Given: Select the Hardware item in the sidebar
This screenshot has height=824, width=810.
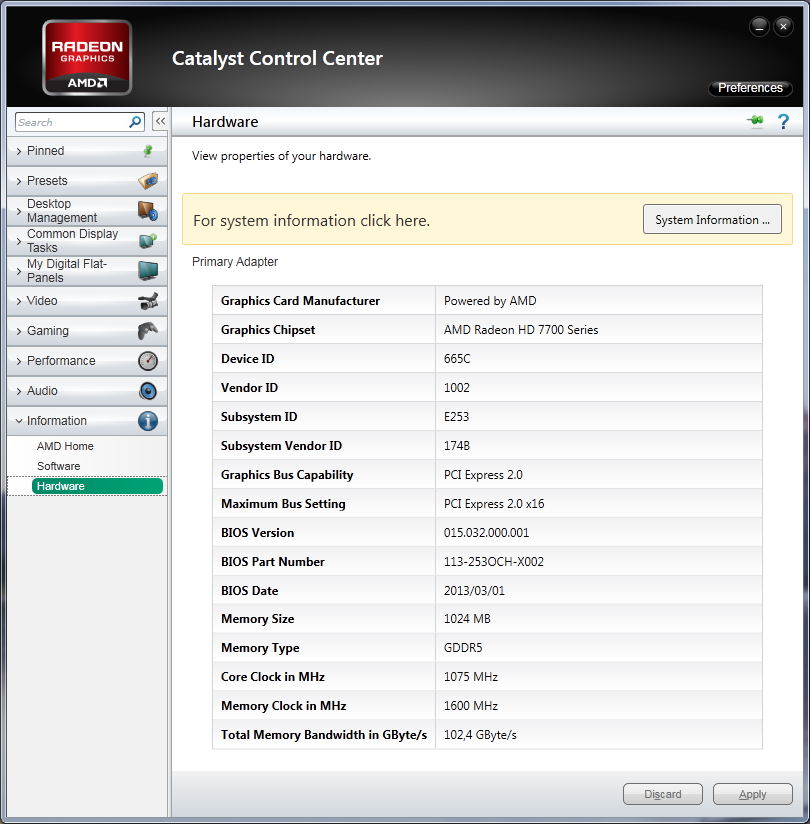Looking at the screenshot, I should coord(97,486).
